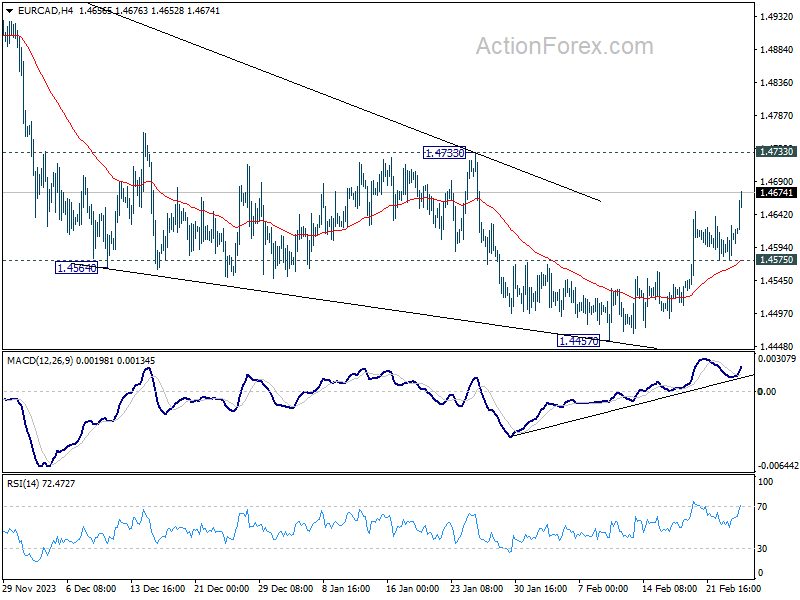
Task: Click the 16 Jan 00:00 time label
Action: click(413, 588)
